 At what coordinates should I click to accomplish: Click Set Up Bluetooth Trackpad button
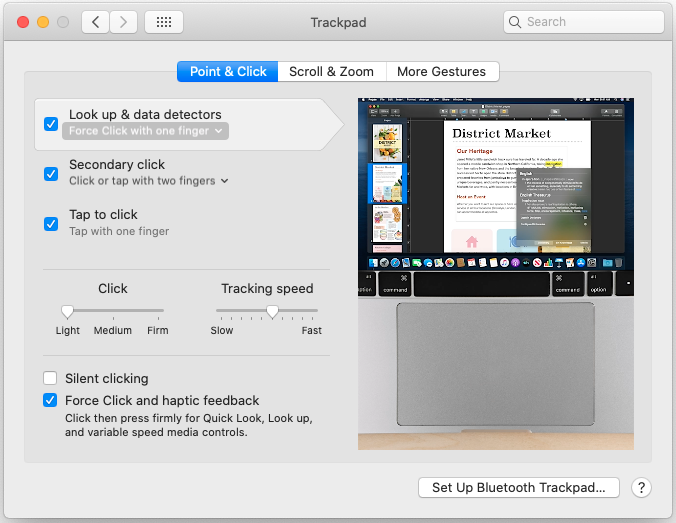pos(519,488)
